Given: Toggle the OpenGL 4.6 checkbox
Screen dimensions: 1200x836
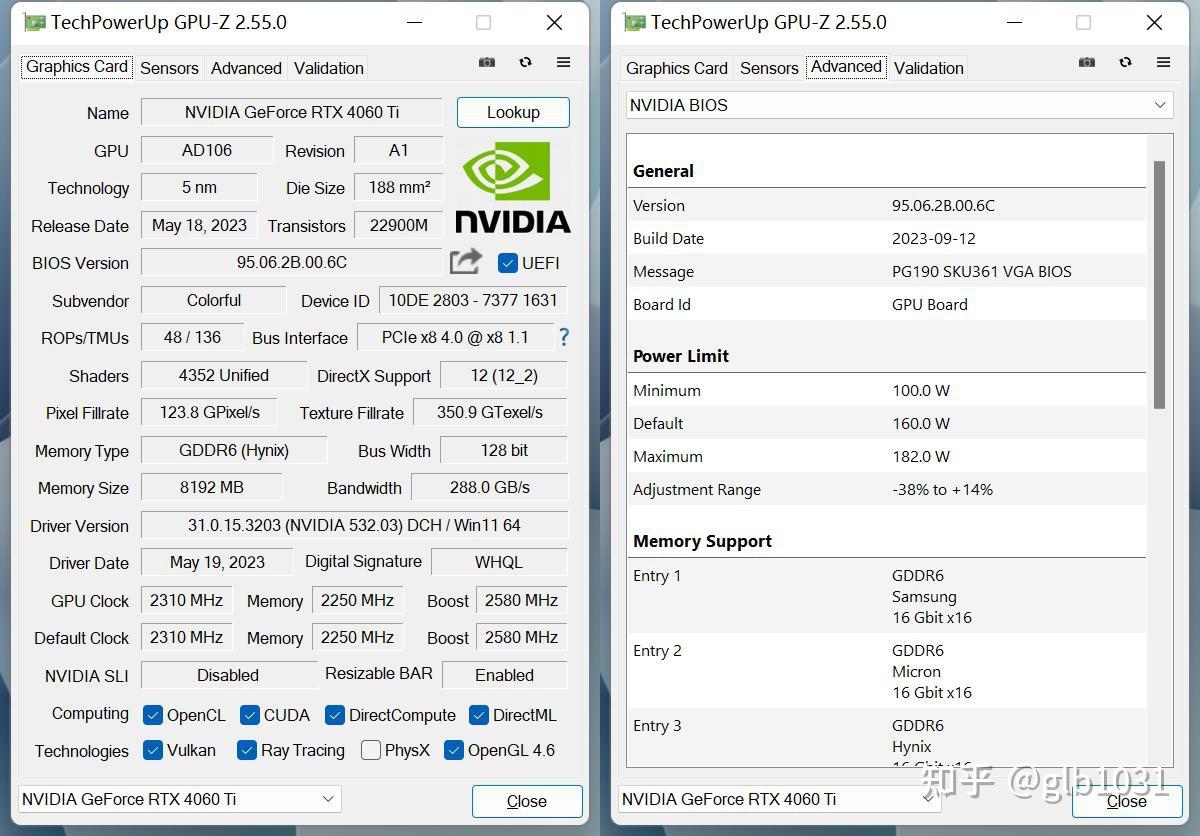Looking at the screenshot, I should tap(454, 750).
